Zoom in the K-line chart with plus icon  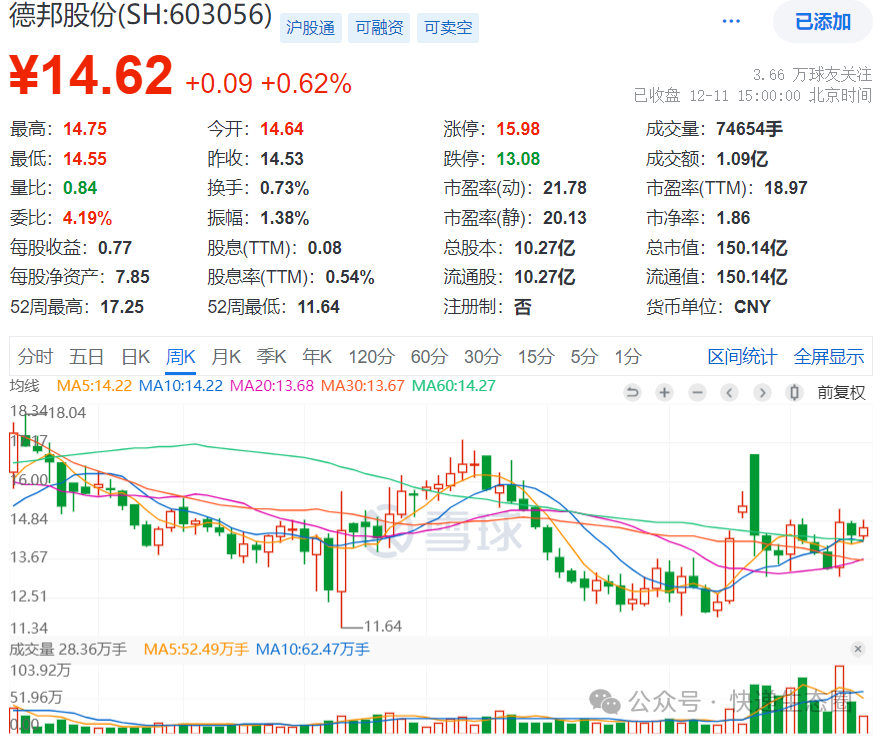coord(664,393)
